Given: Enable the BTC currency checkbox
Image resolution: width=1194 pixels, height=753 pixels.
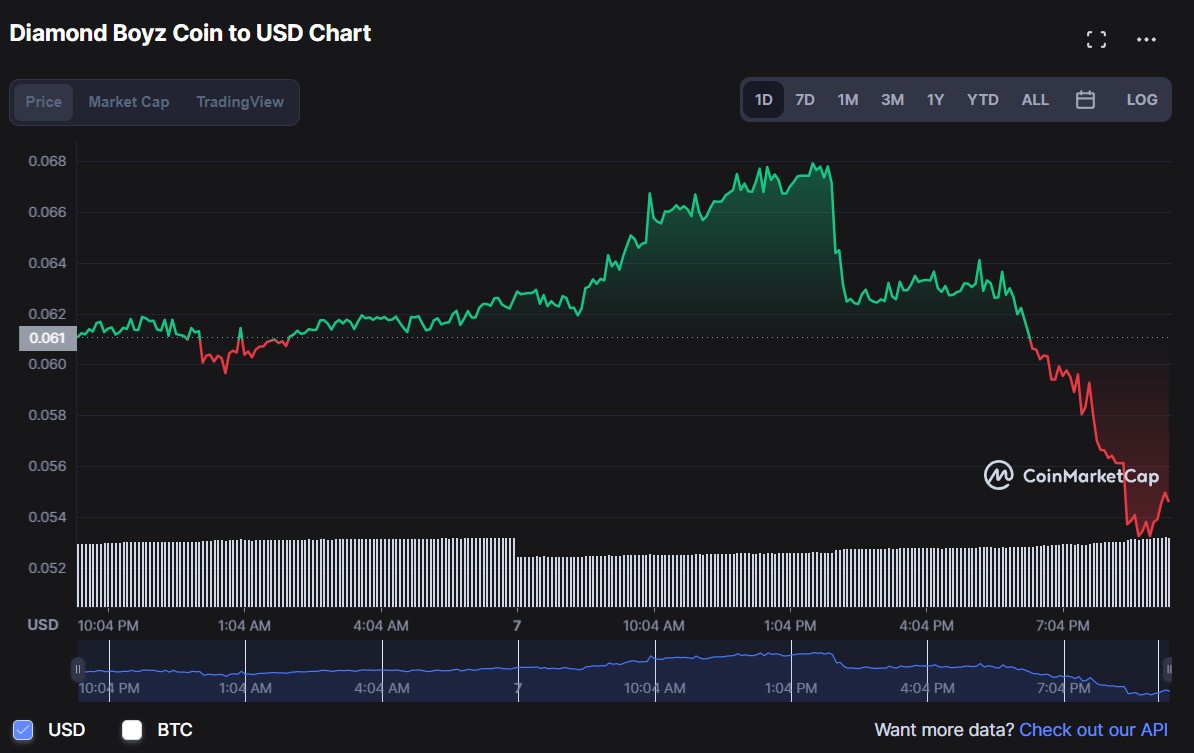Looking at the screenshot, I should click(132, 730).
